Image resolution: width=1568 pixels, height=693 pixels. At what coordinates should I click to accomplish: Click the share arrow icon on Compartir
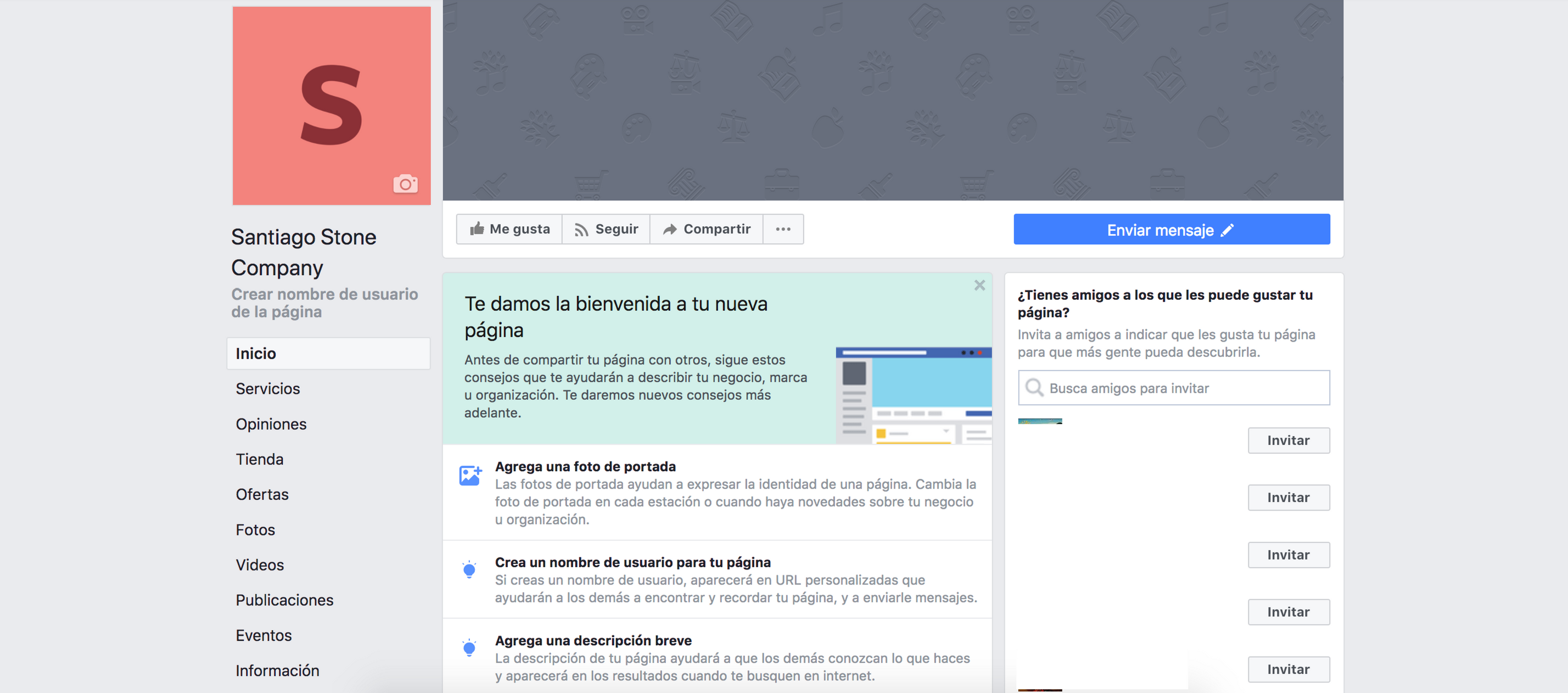(670, 229)
